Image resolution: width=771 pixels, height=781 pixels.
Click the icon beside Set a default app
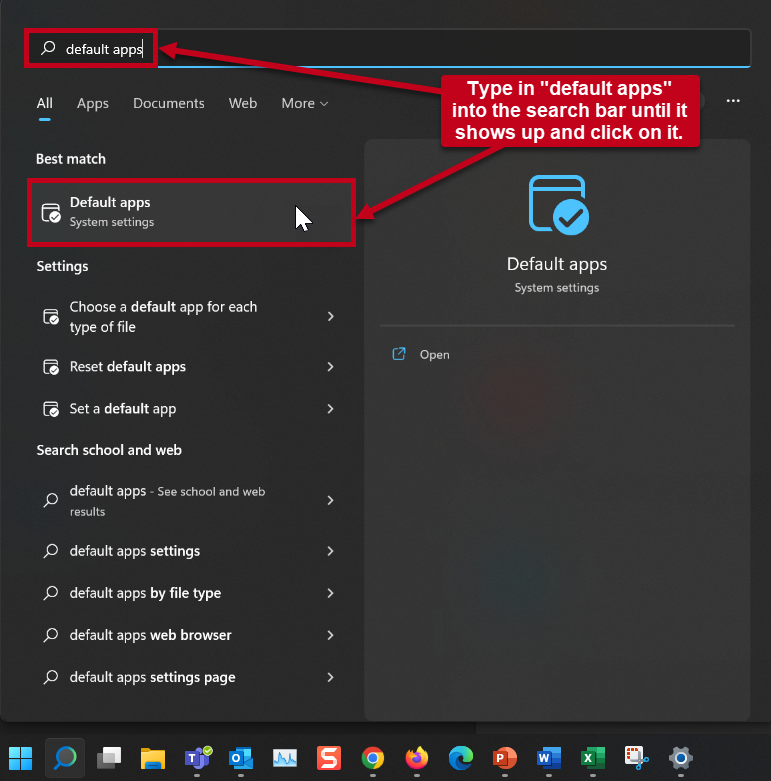coord(51,409)
